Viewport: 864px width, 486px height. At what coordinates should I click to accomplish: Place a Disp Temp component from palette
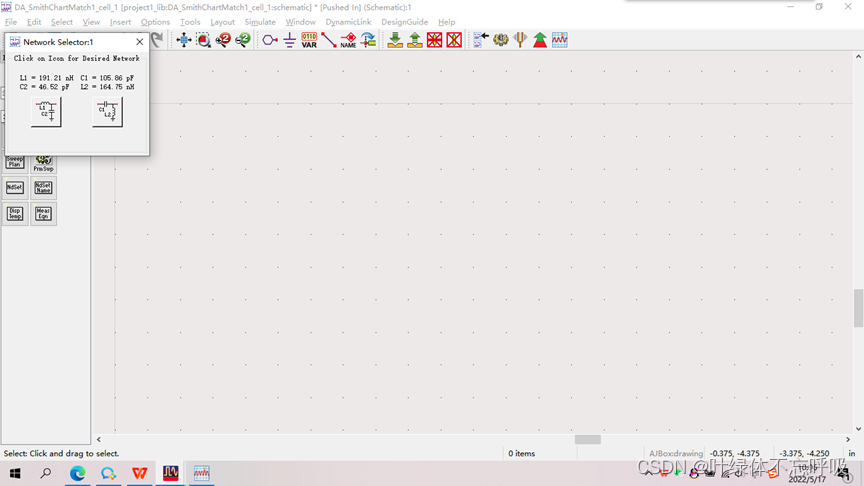pyautogui.click(x=15, y=213)
